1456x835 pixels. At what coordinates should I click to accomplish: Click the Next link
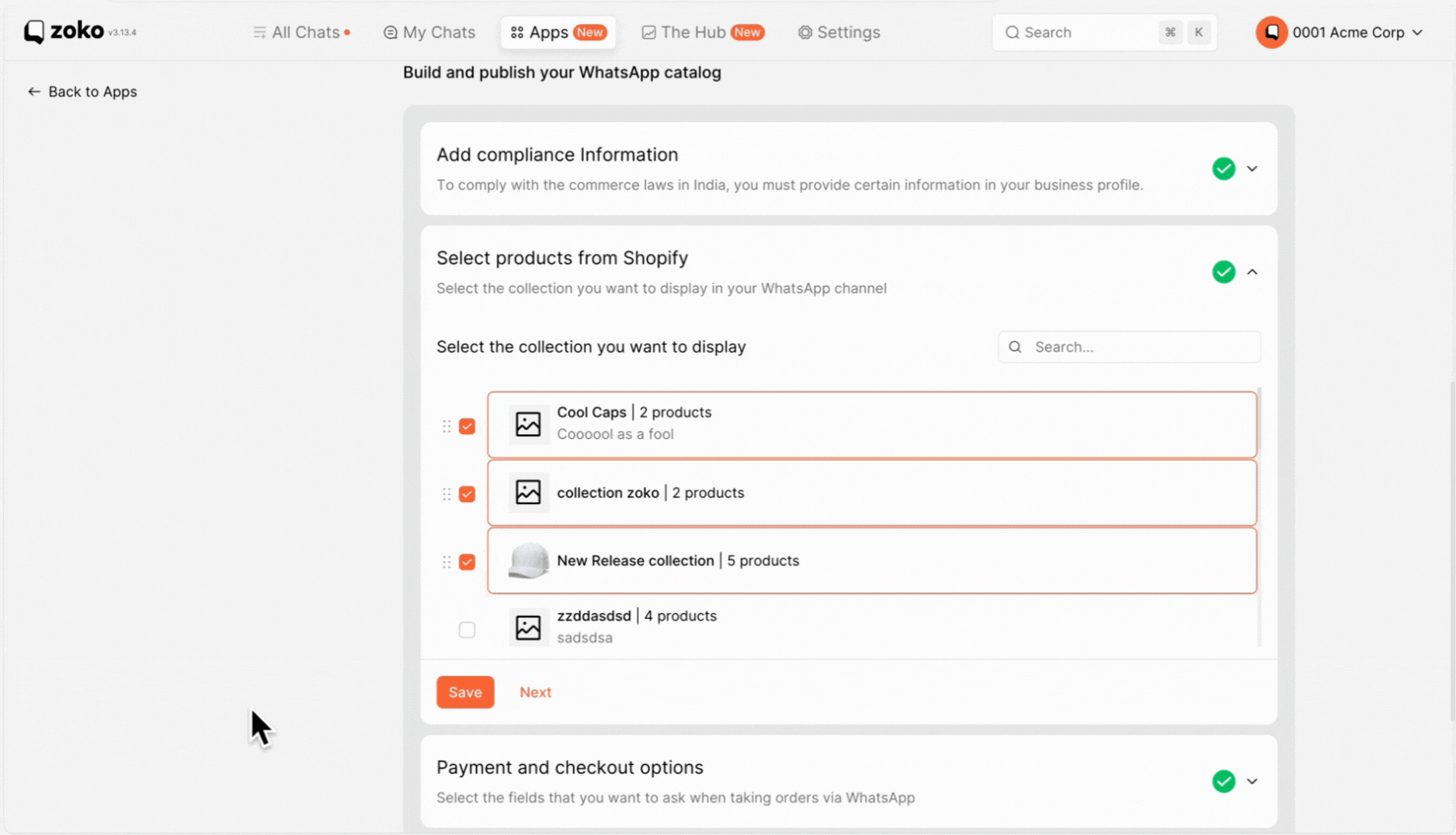535,691
